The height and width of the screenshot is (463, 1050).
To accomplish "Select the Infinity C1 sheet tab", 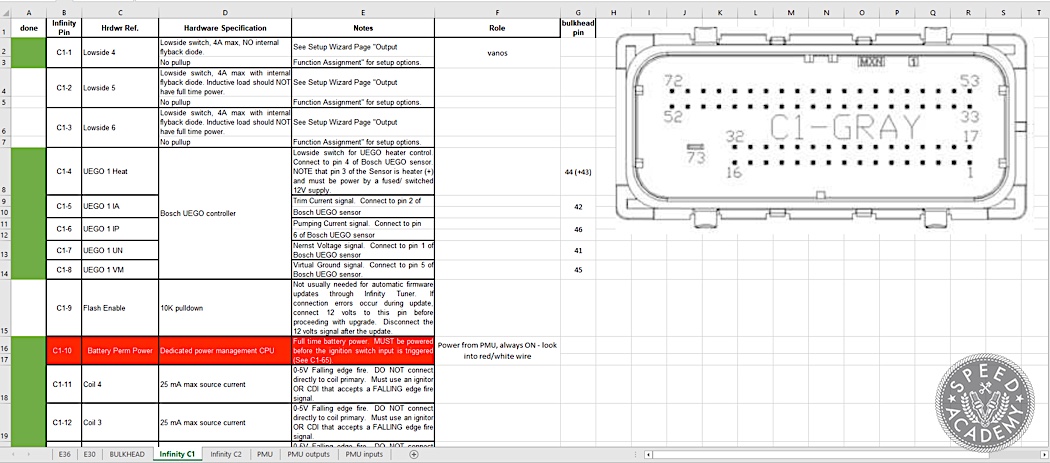I will (x=177, y=454).
